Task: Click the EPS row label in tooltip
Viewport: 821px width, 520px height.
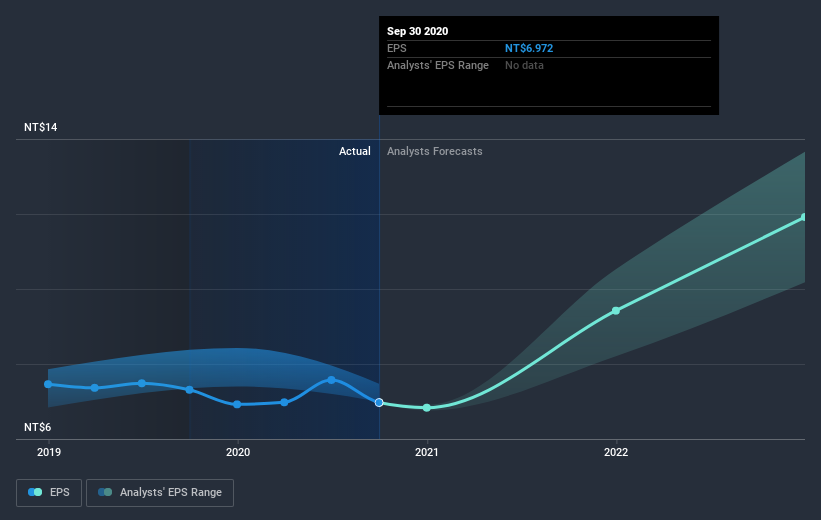Action: coord(396,48)
